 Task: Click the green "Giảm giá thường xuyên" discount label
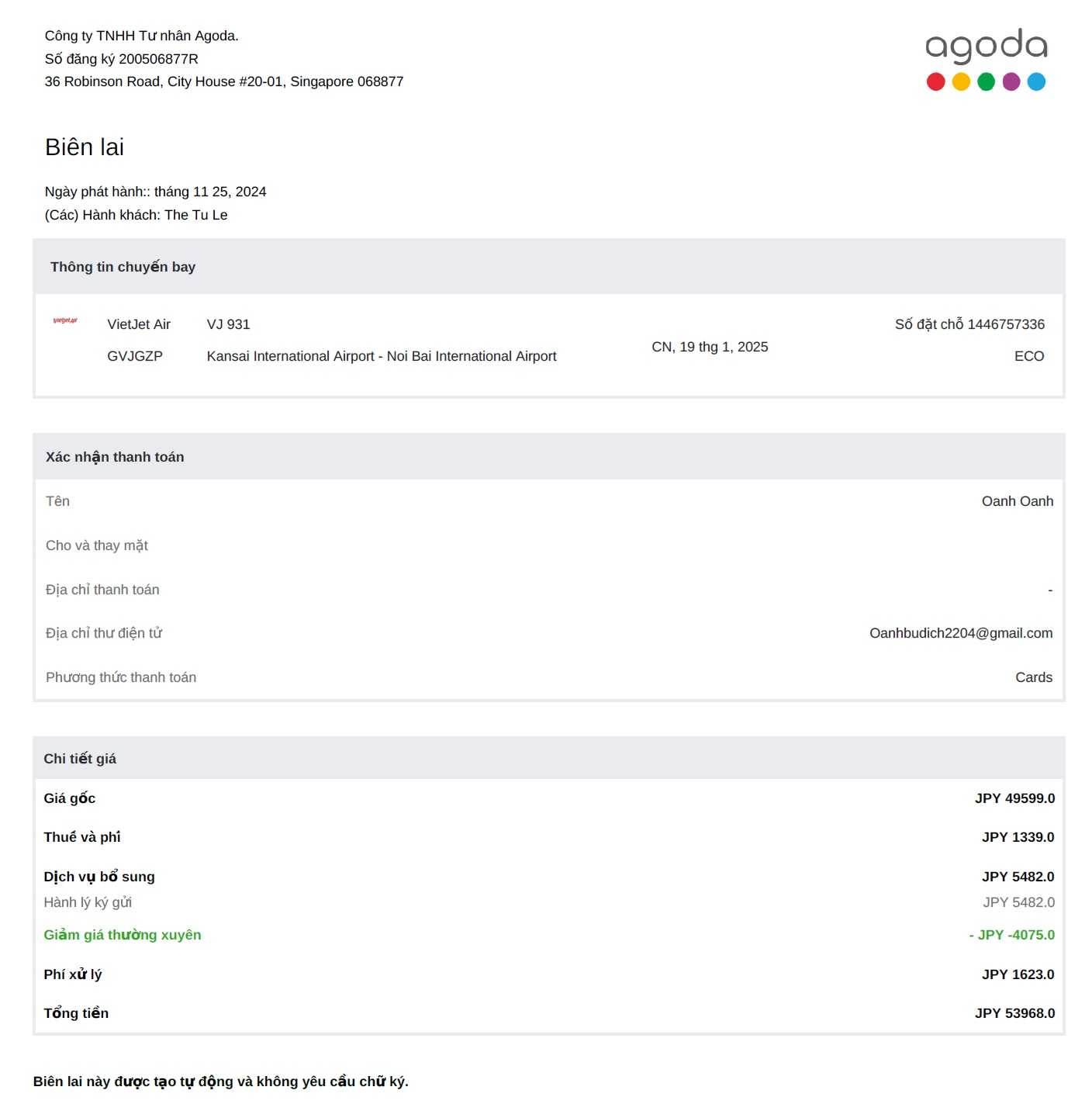click(x=123, y=935)
